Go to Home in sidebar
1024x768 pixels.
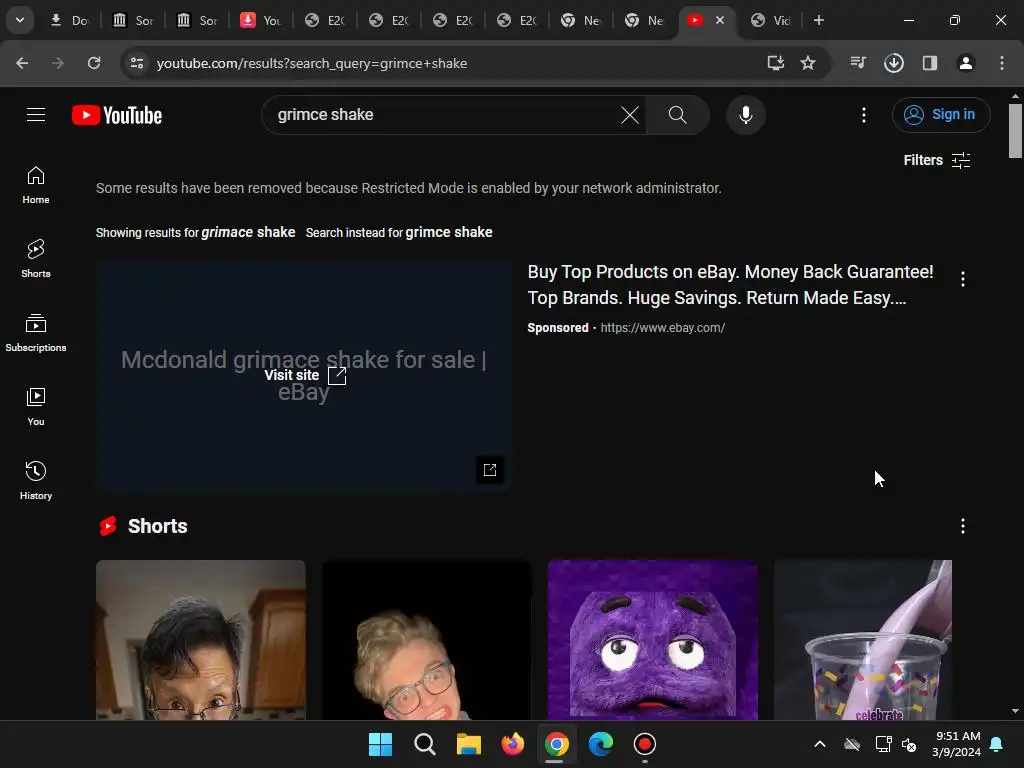(x=36, y=185)
